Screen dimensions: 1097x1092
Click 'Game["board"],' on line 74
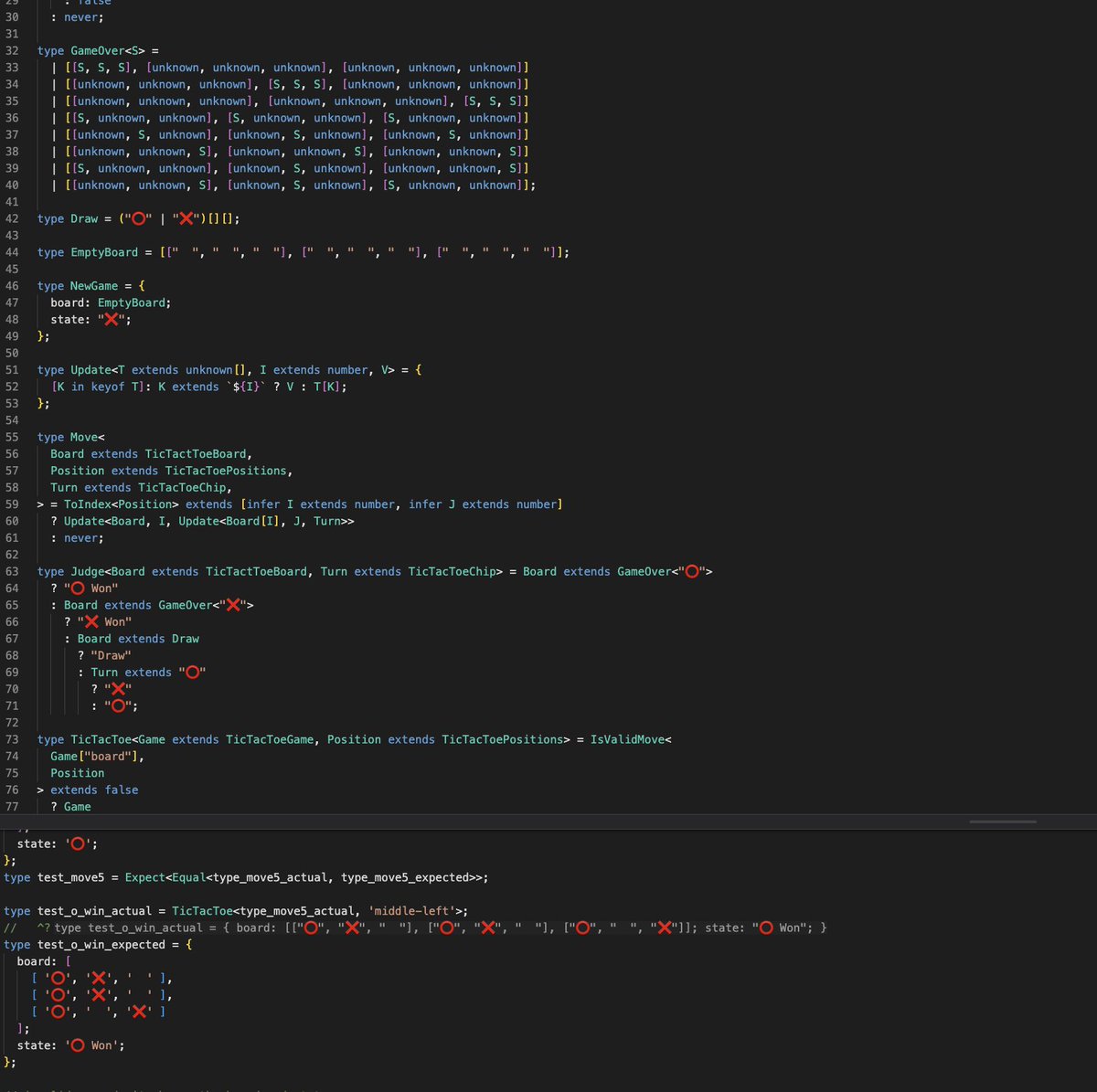pos(98,757)
